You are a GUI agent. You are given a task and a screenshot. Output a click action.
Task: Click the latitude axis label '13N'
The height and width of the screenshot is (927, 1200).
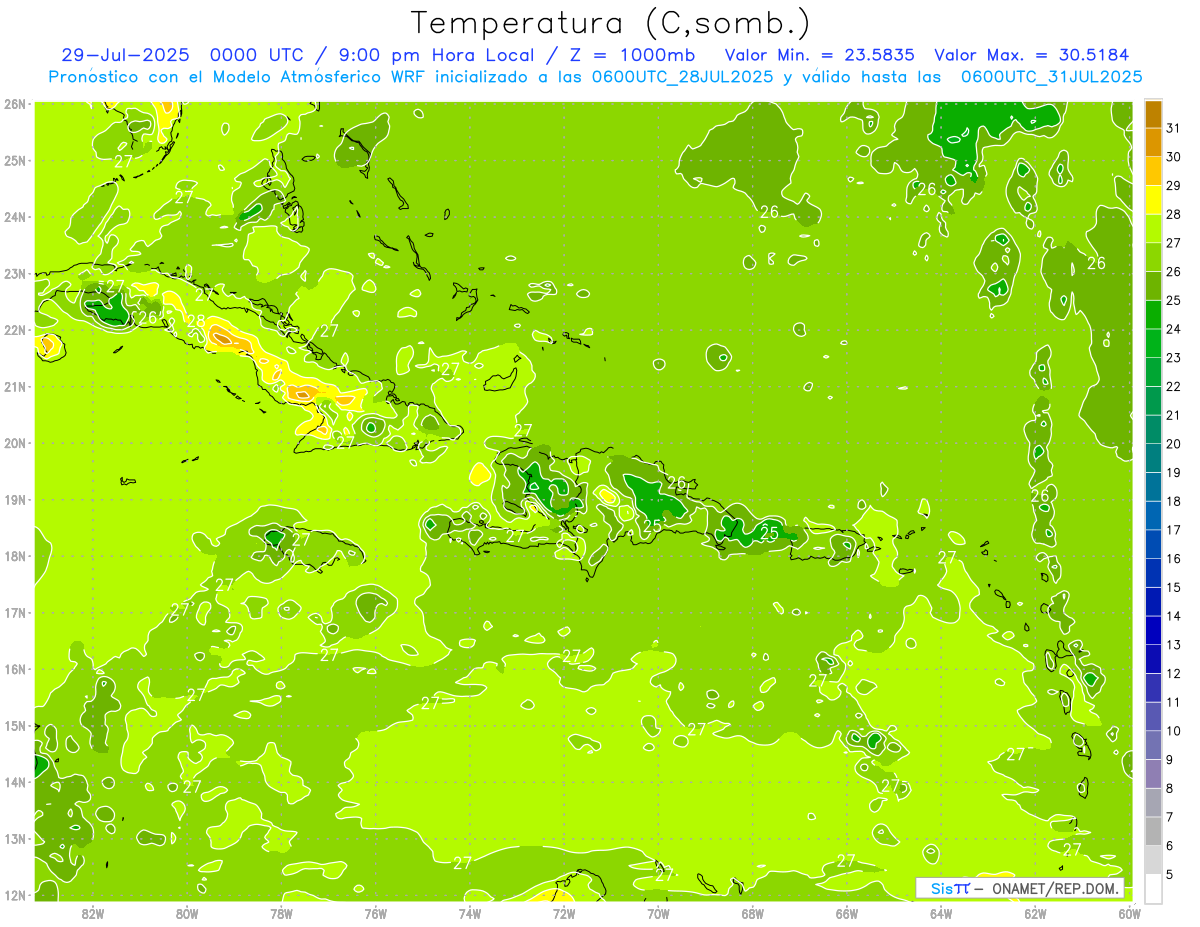[x=14, y=839]
